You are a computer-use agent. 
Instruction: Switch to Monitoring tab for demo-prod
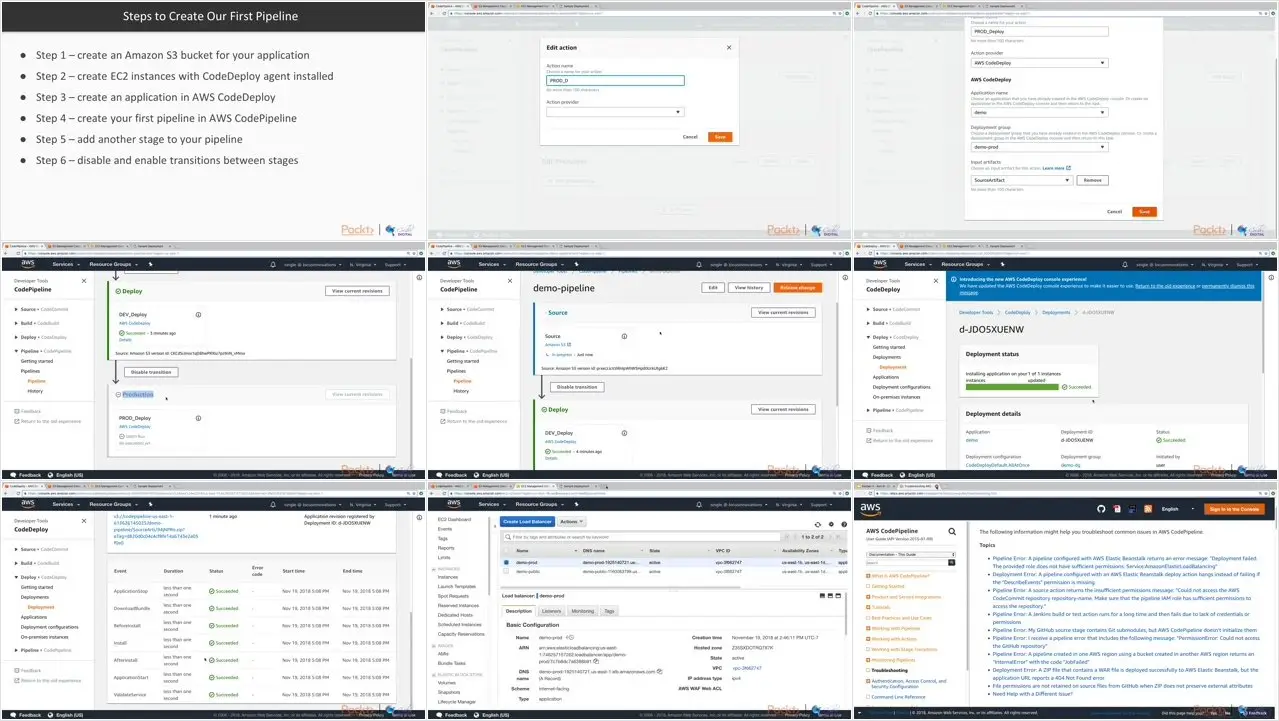click(x=582, y=610)
